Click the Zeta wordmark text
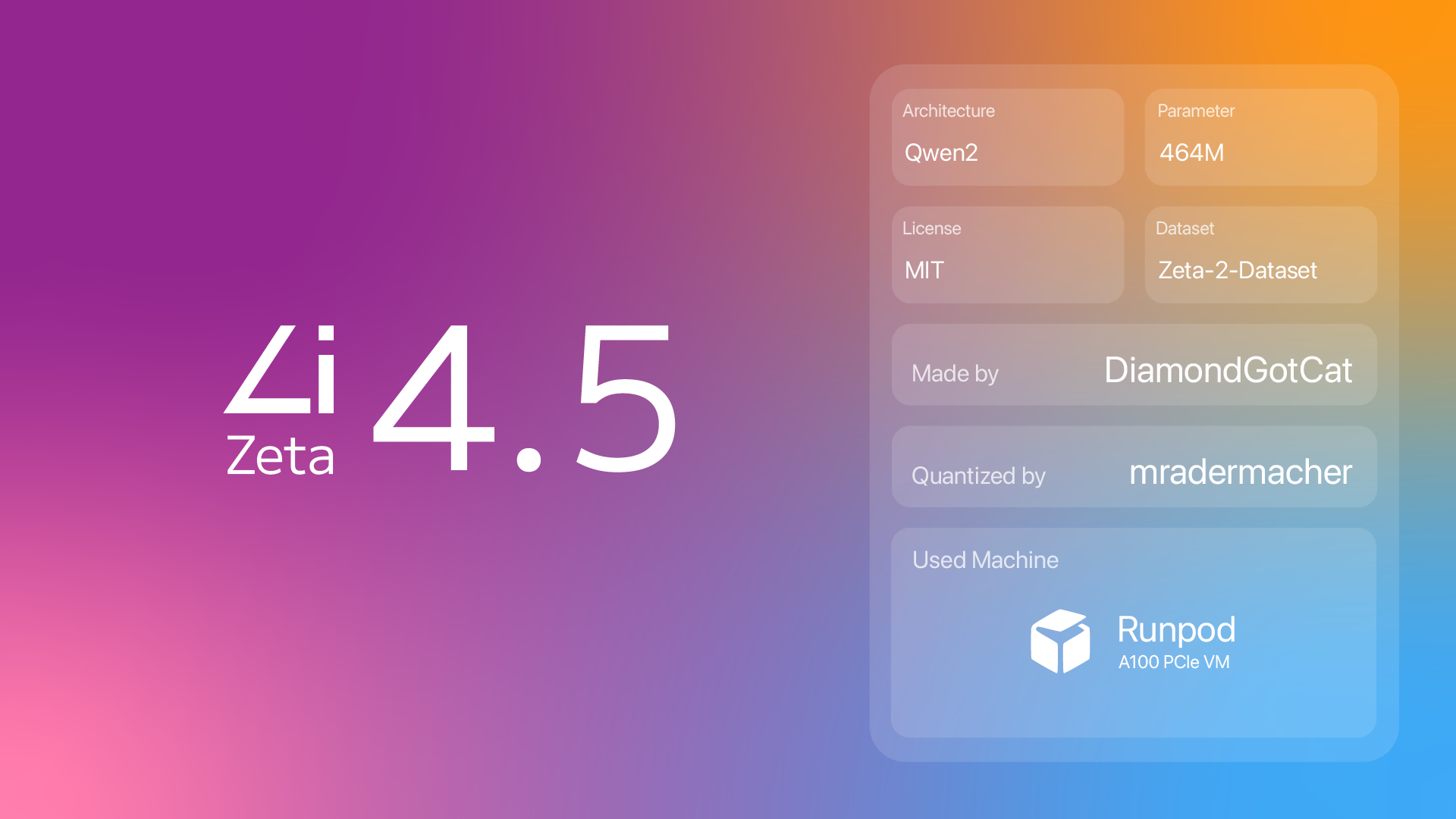The width and height of the screenshot is (1456, 819). coord(280,457)
